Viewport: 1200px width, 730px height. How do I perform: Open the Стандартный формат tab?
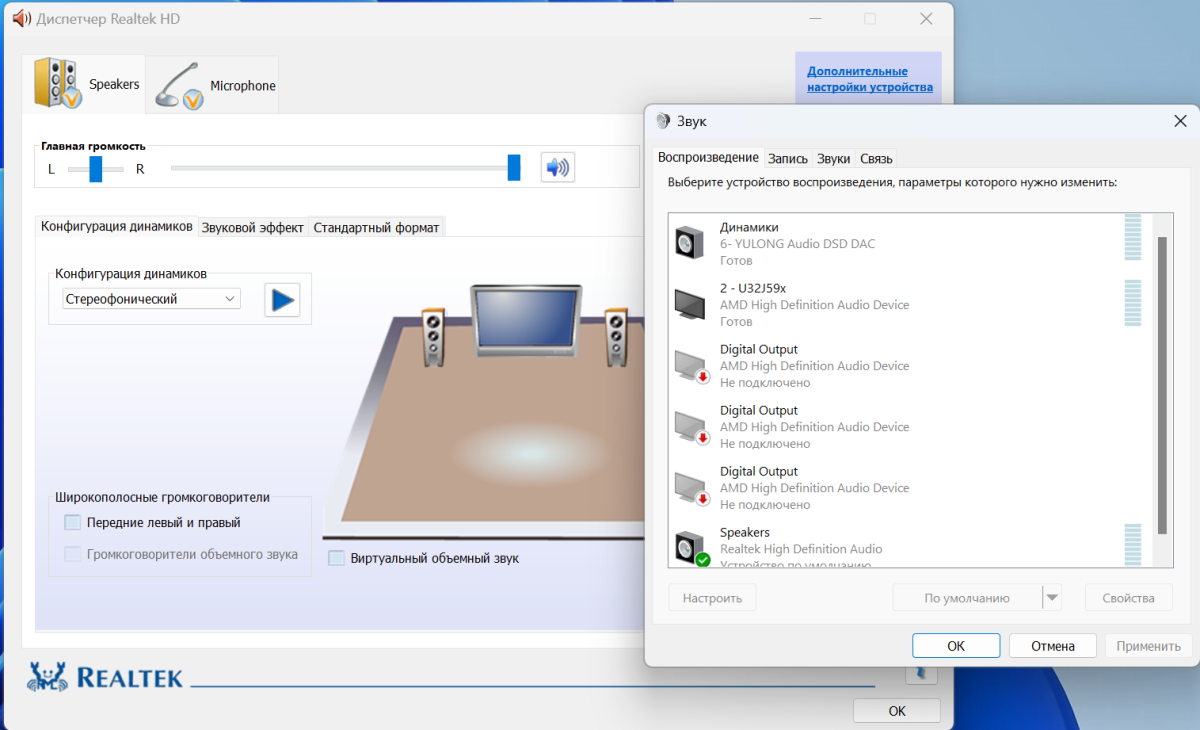tap(376, 227)
